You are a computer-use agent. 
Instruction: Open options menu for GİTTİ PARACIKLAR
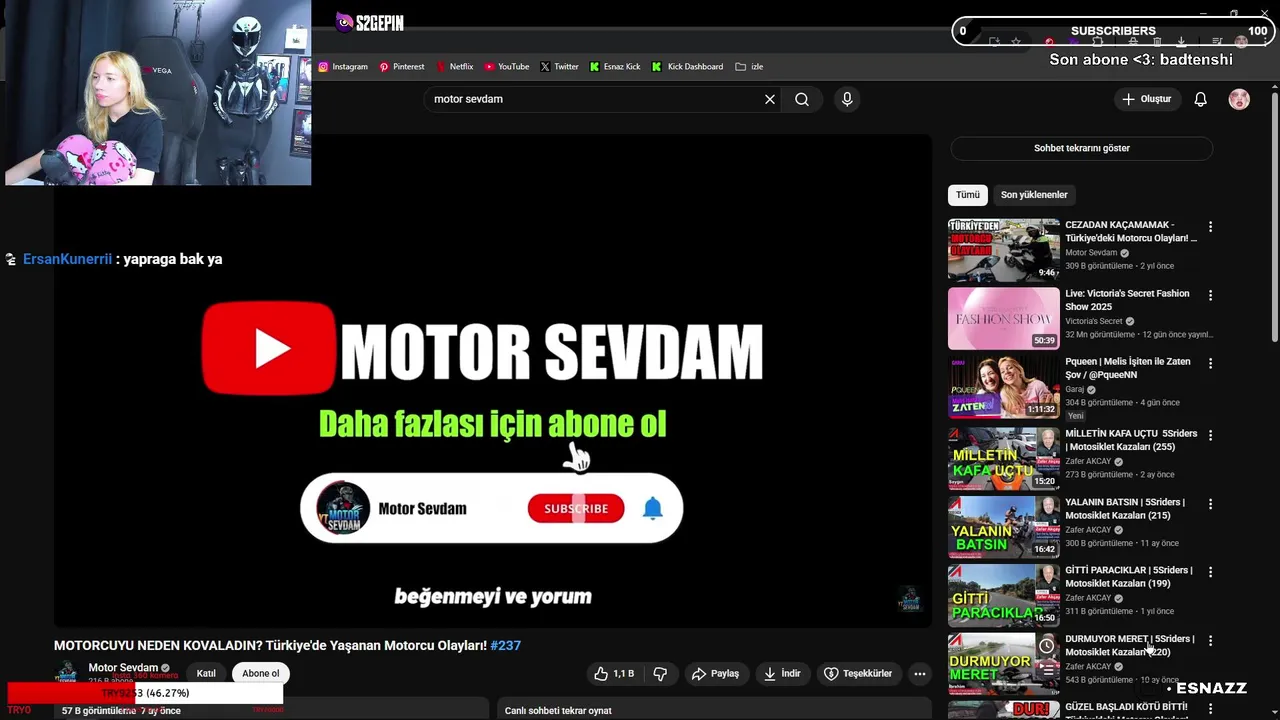point(1210,572)
